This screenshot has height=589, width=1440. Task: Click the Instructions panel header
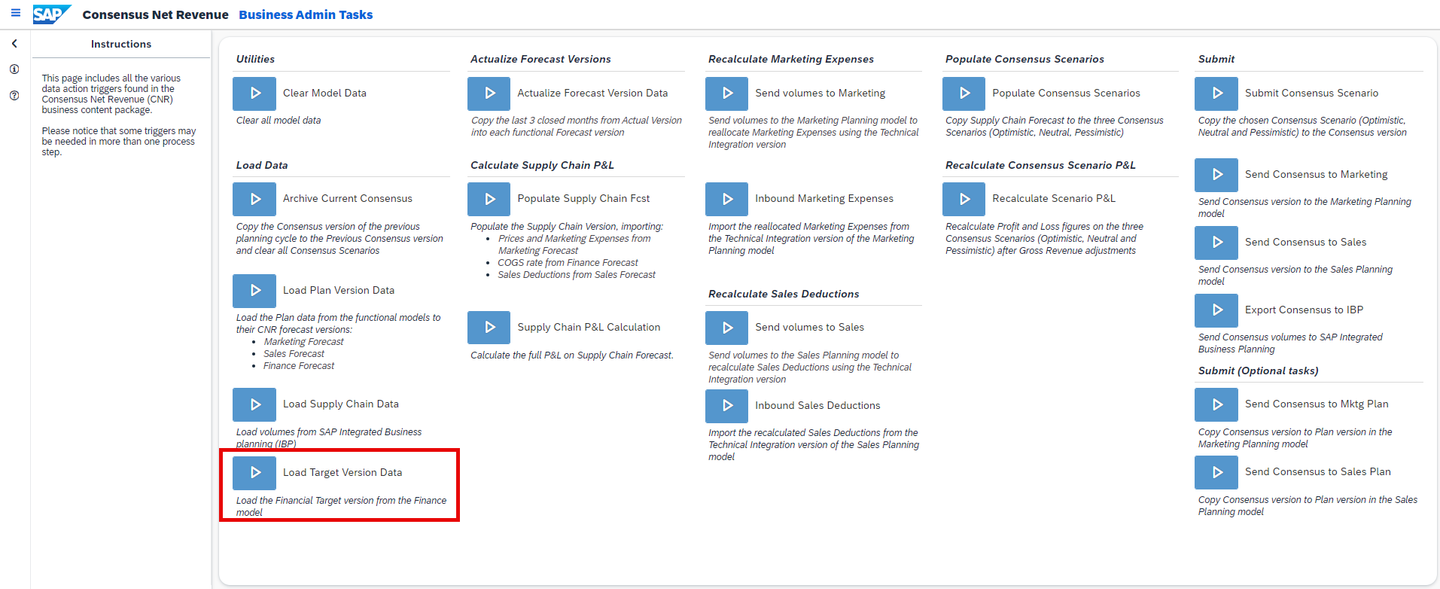[x=121, y=44]
